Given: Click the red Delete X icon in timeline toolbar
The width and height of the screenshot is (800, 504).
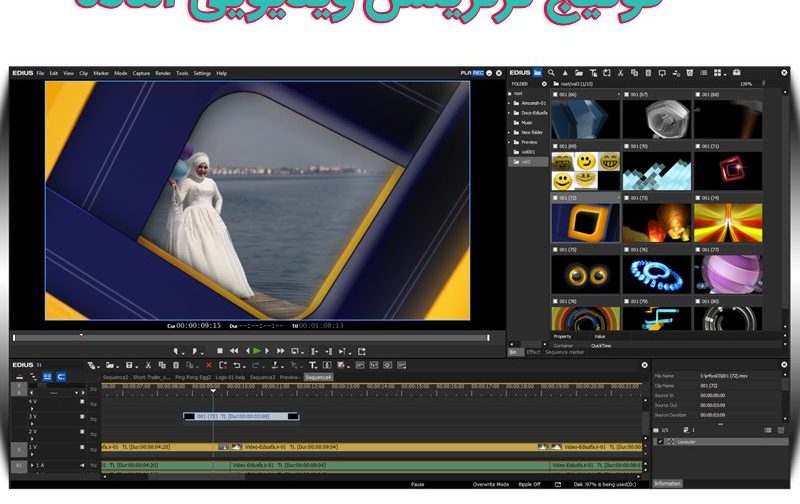Looking at the screenshot, I should point(208,365).
